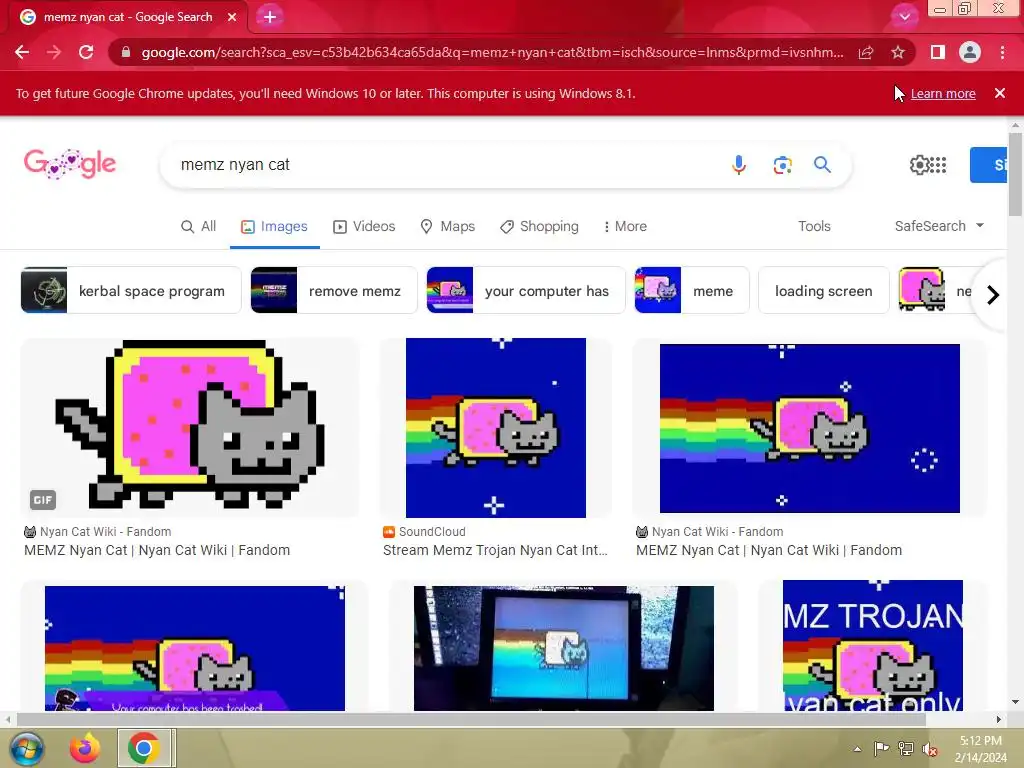This screenshot has height=768, width=1024.
Task: Click the Chrome taskbar icon
Action: click(x=144, y=748)
